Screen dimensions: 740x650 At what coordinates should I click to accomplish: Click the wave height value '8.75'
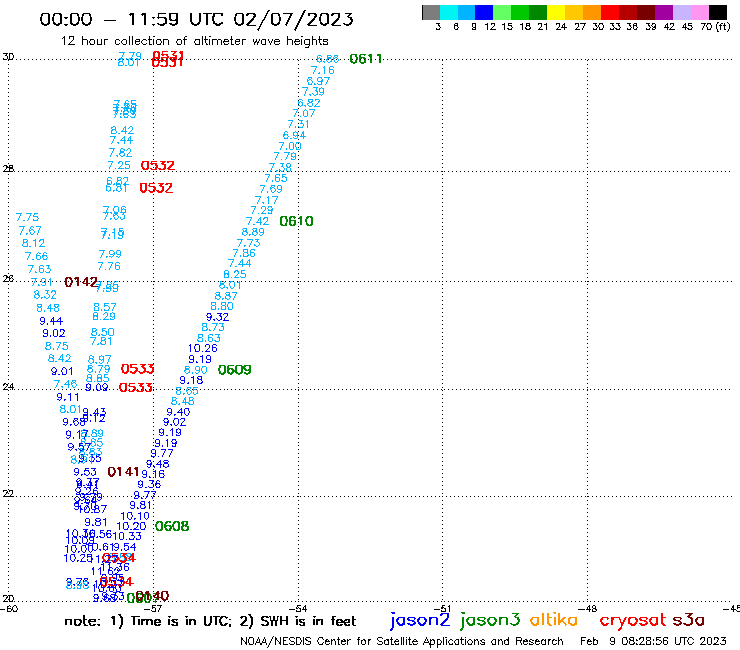(57, 346)
